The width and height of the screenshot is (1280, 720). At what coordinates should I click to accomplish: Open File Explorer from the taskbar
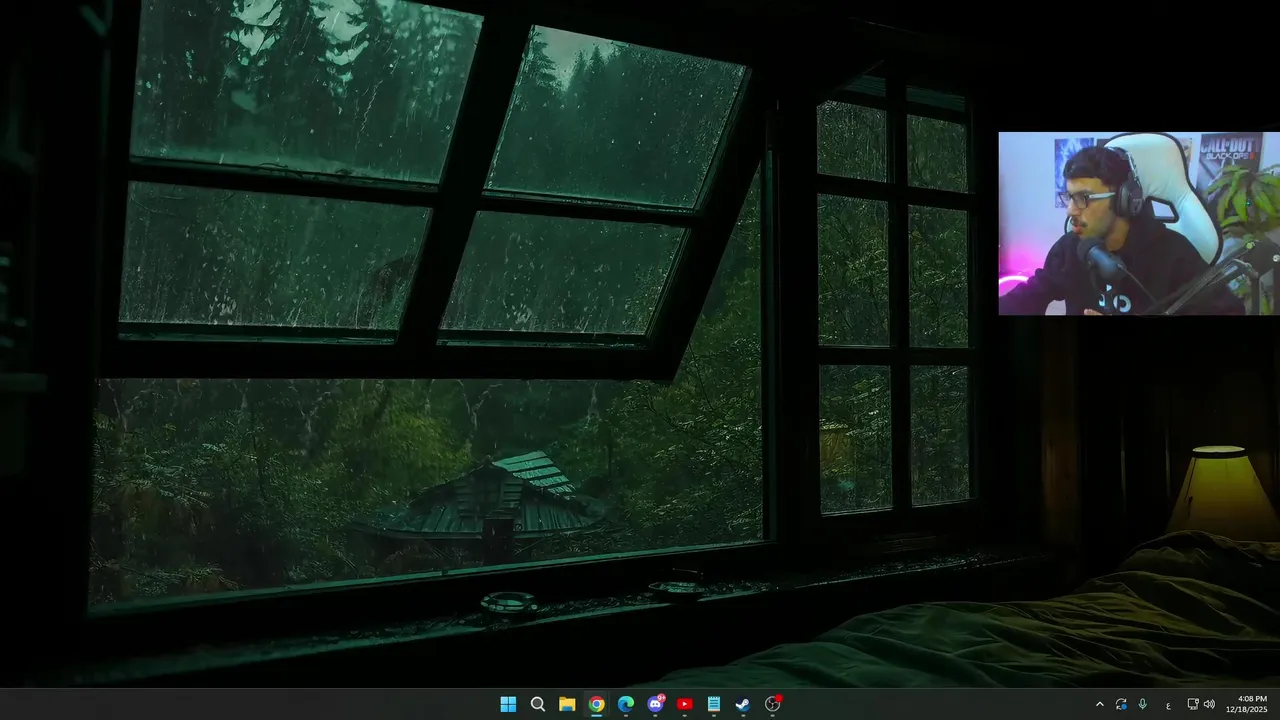567,704
